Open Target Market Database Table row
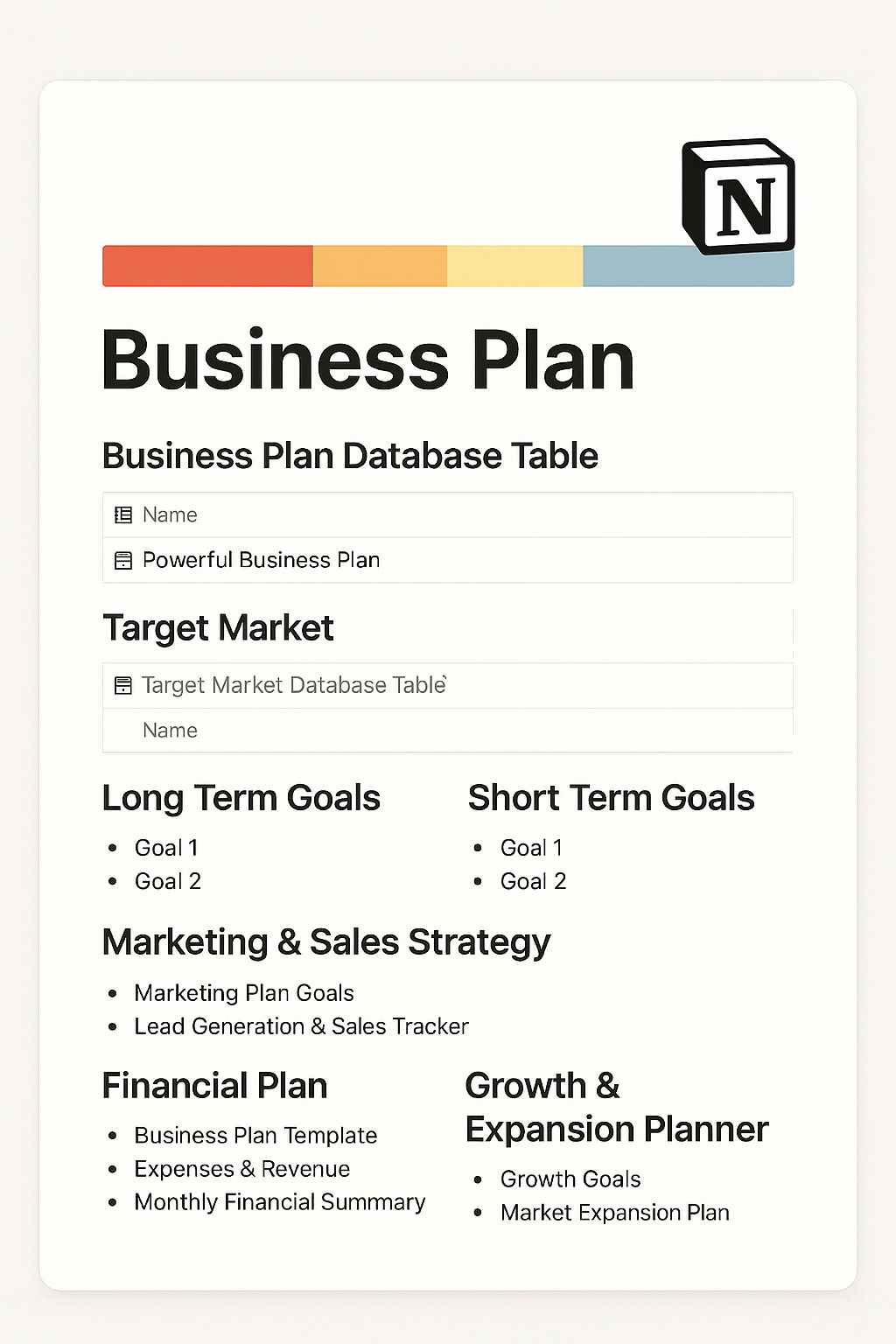Viewport: 896px width, 1344px height. [x=294, y=685]
